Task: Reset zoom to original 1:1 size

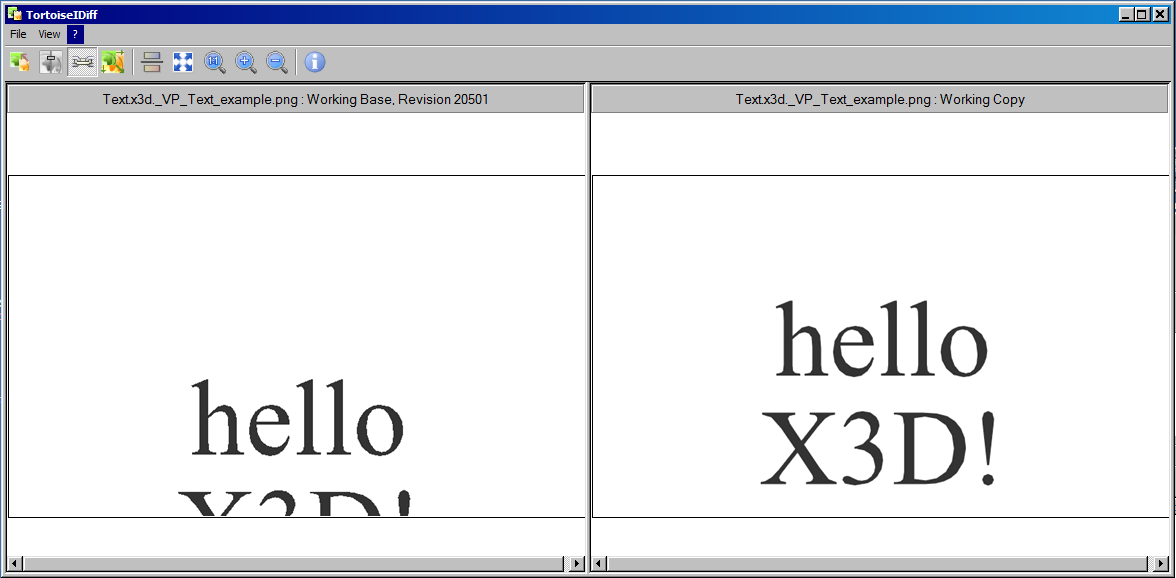Action: [x=214, y=62]
